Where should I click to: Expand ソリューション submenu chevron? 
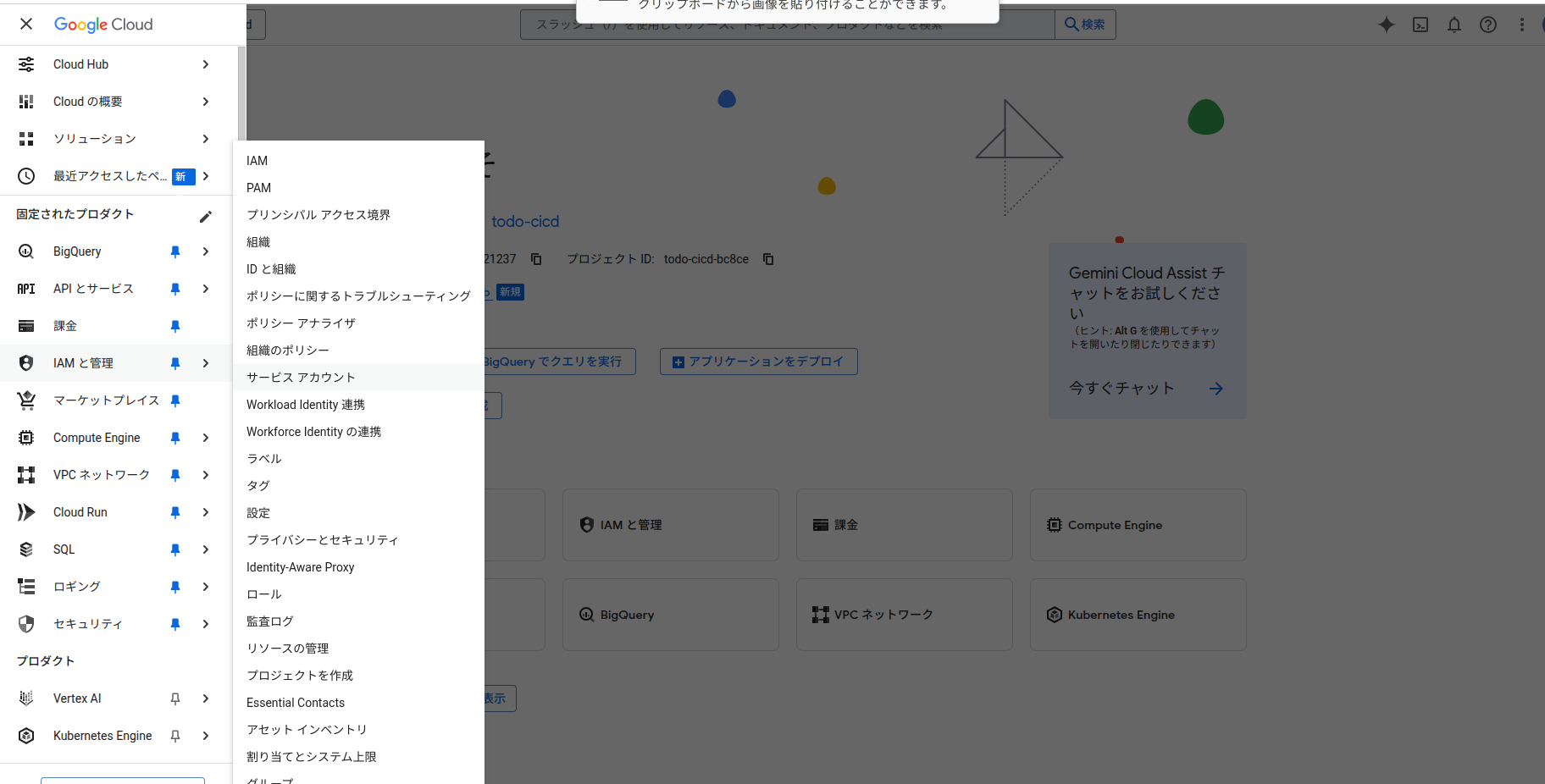206,139
